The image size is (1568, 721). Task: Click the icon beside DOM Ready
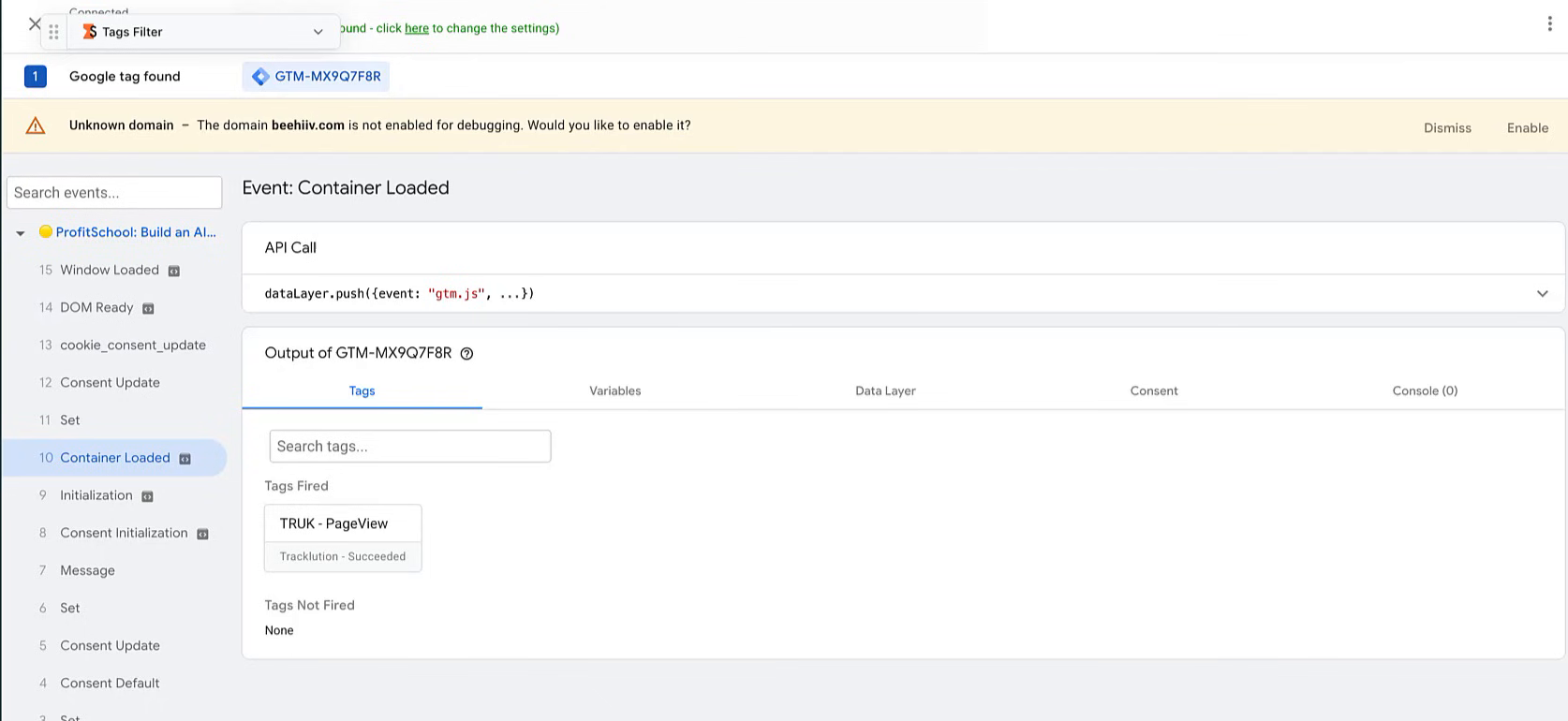pos(148,308)
